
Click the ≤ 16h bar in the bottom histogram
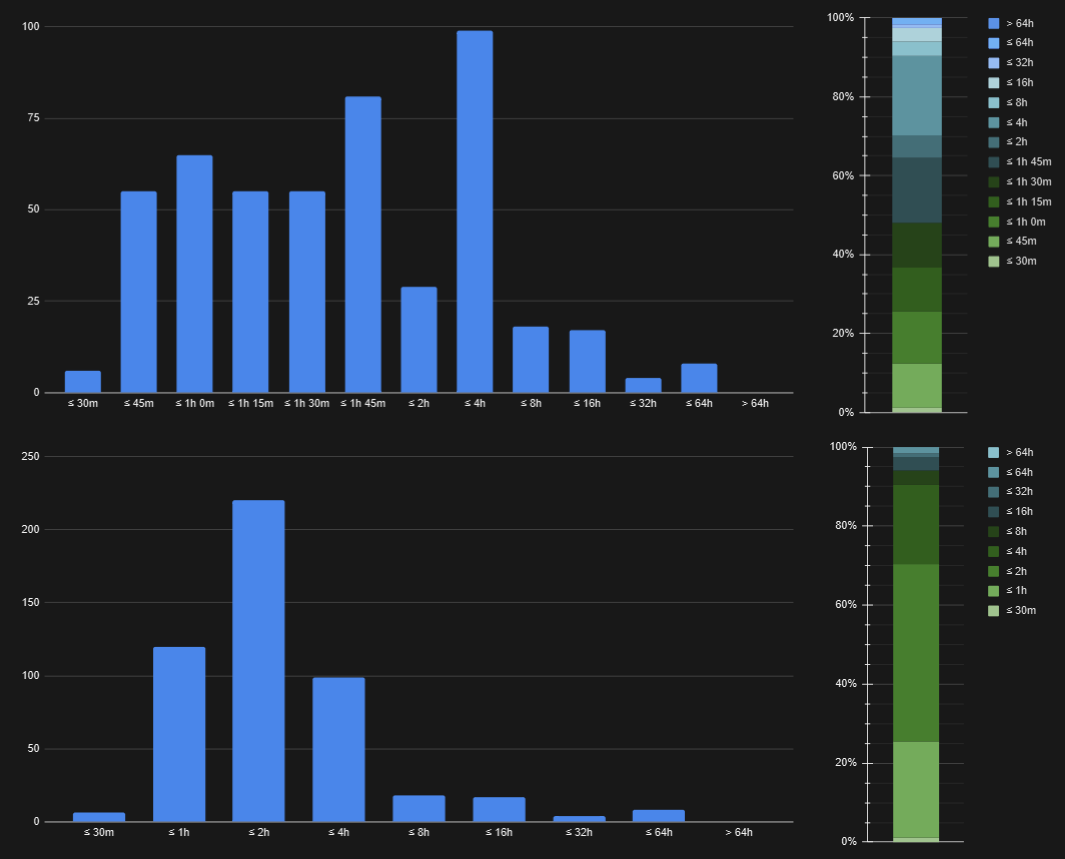pyautogui.click(x=499, y=809)
